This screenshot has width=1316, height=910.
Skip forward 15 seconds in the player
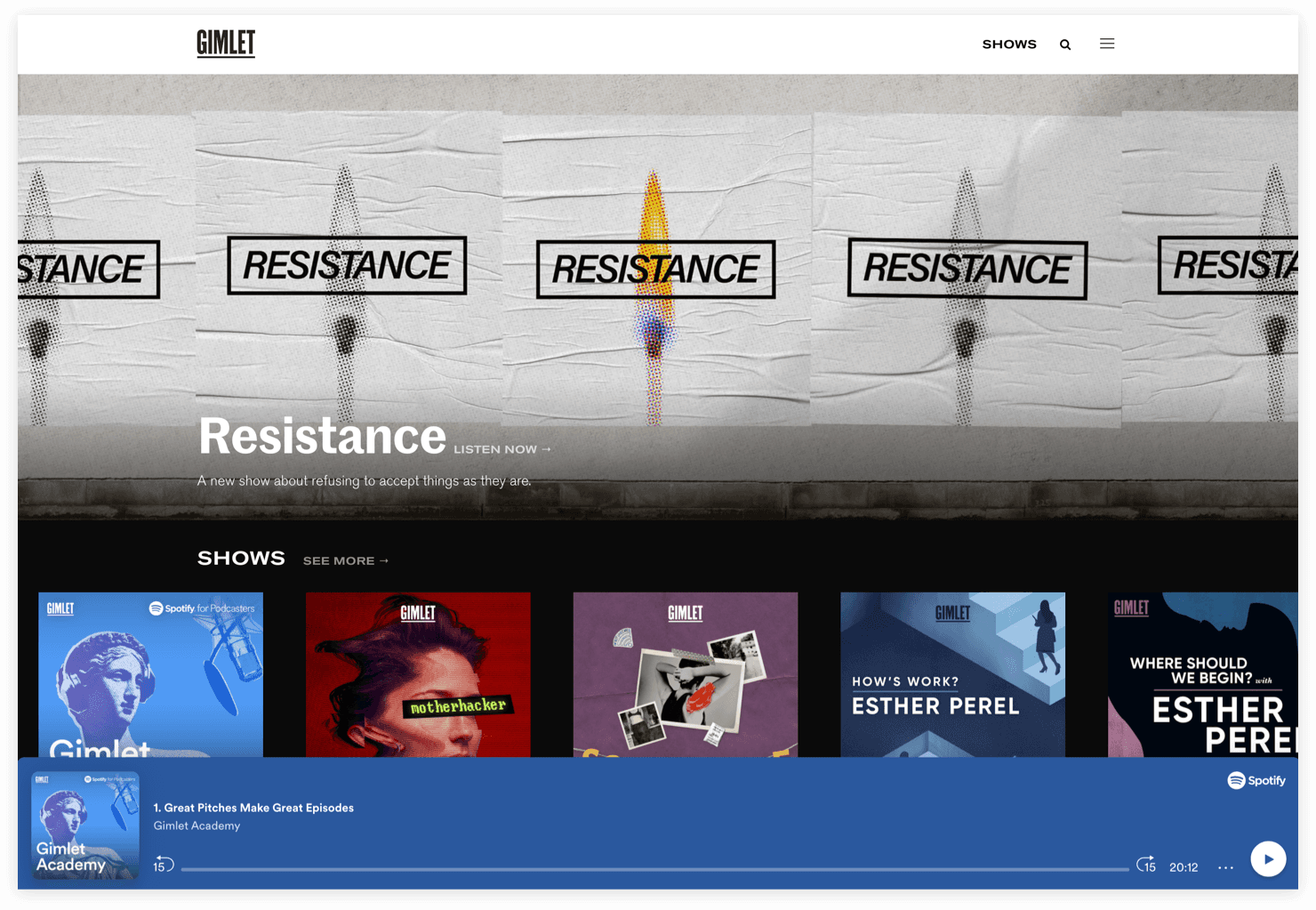coord(1146,865)
